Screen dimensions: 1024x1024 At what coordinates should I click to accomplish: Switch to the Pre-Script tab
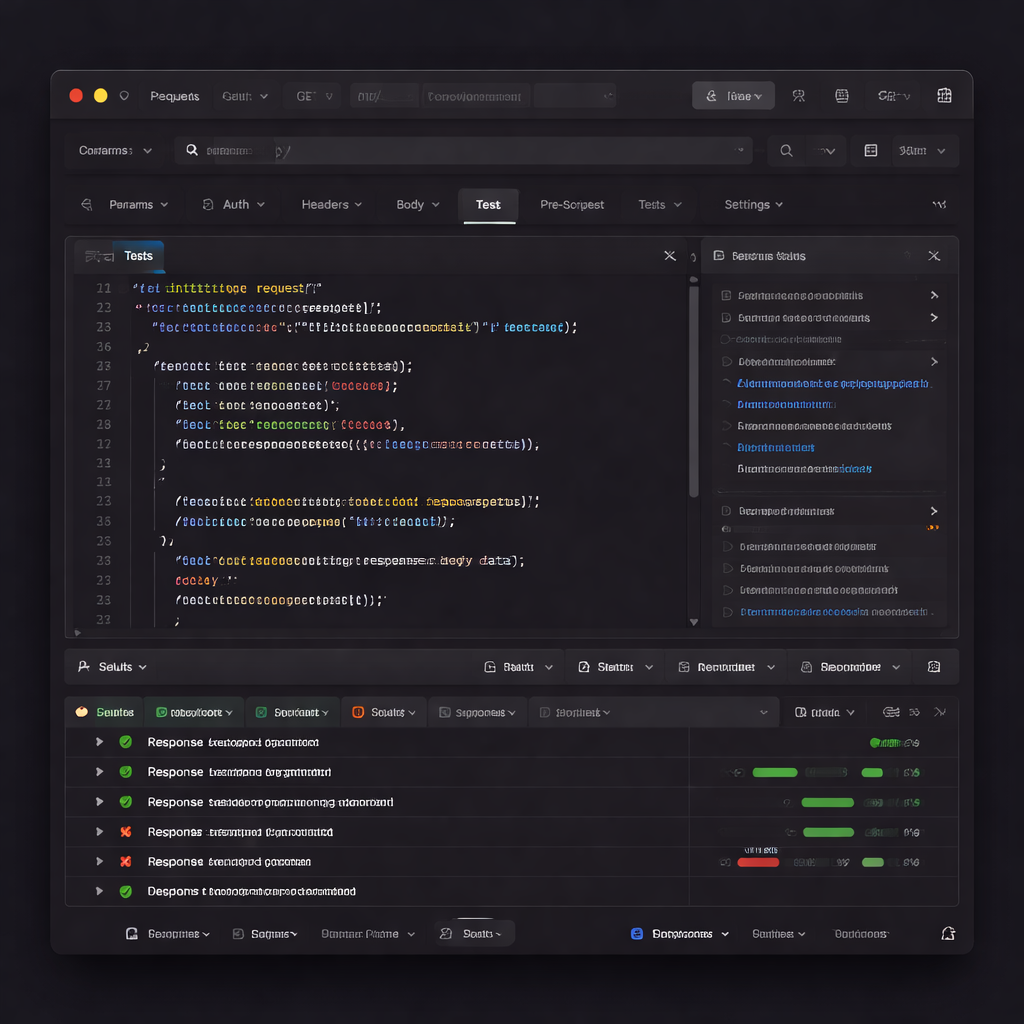pyautogui.click(x=572, y=205)
